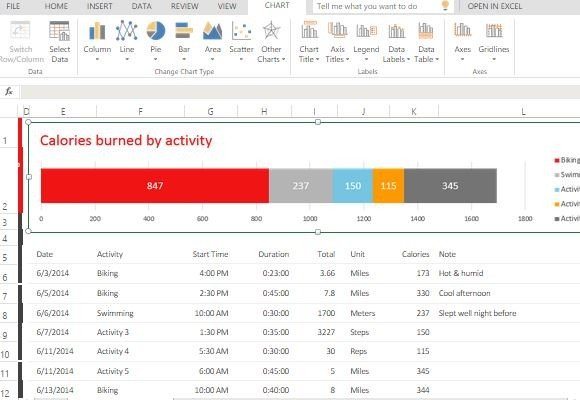
Task: Open the FILE tab
Action: pos(13,6)
